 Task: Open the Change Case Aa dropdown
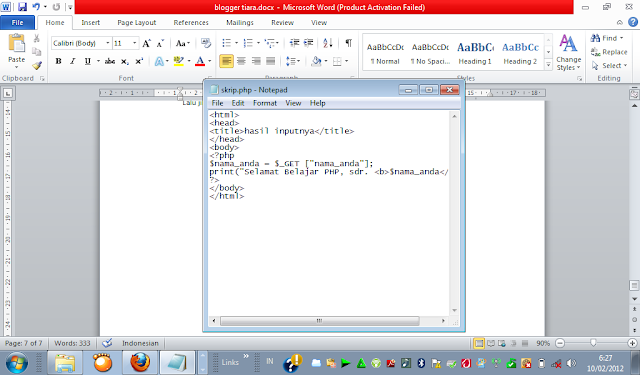[x=182, y=43]
